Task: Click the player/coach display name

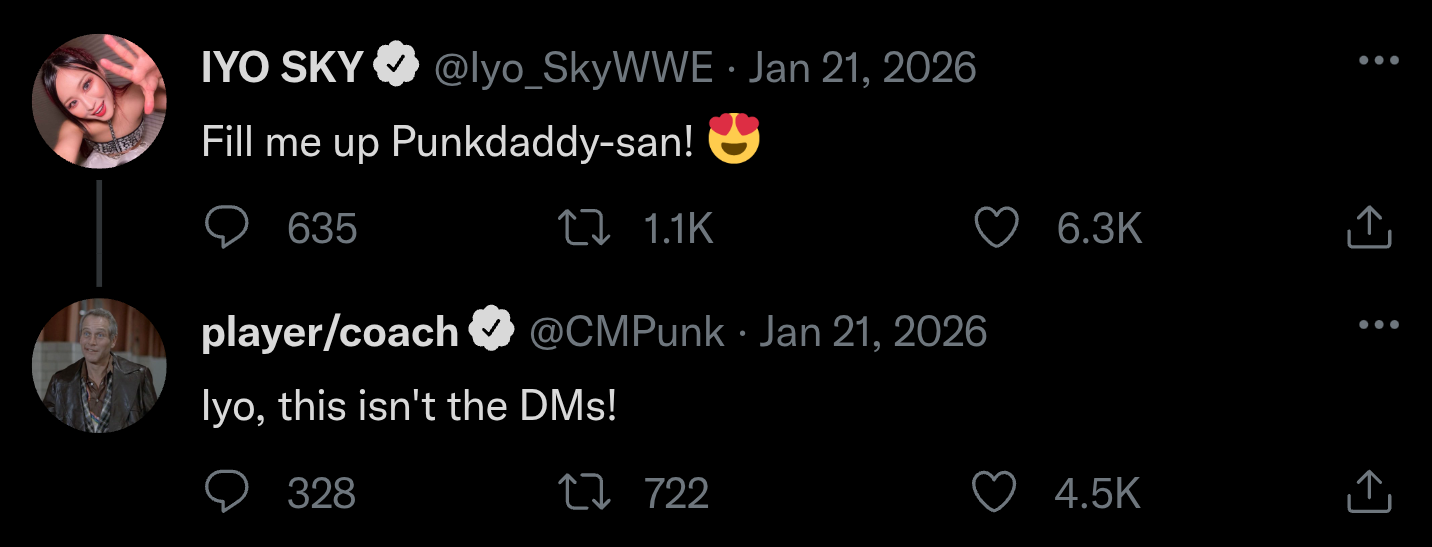Action: (330, 331)
